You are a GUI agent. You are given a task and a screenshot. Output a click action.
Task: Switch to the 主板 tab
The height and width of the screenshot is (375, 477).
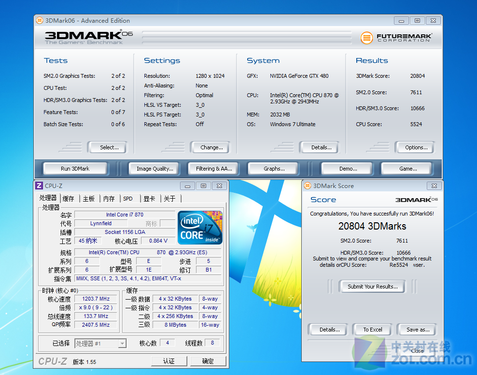(89, 199)
